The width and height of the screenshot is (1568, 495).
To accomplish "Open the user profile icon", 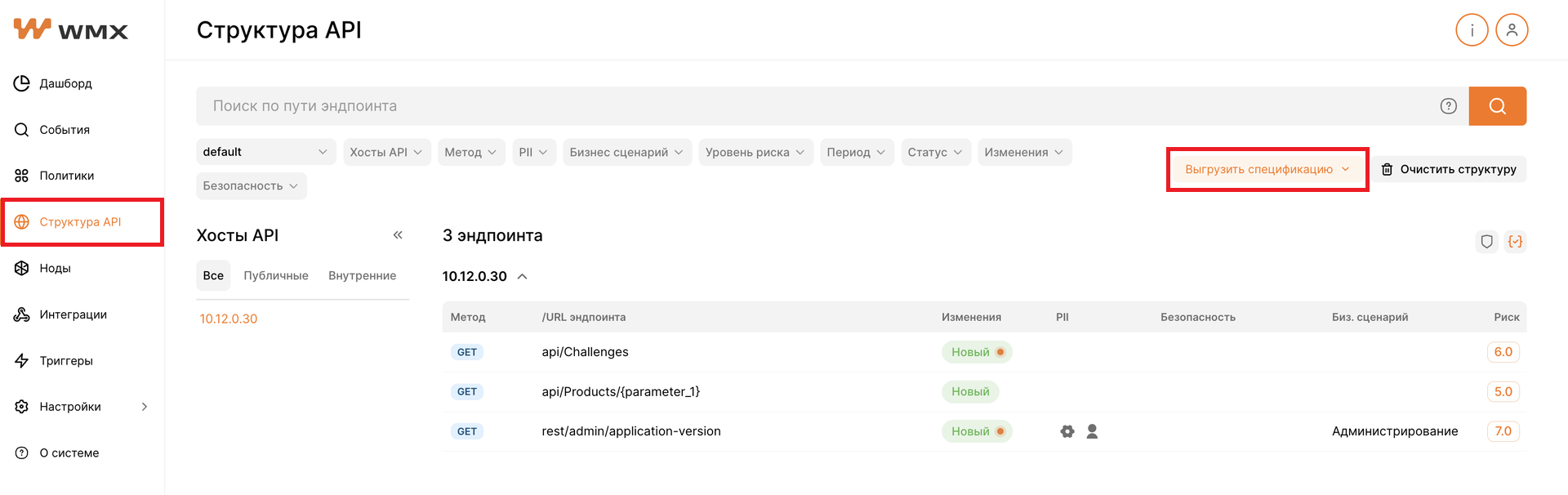I will [x=1512, y=30].
